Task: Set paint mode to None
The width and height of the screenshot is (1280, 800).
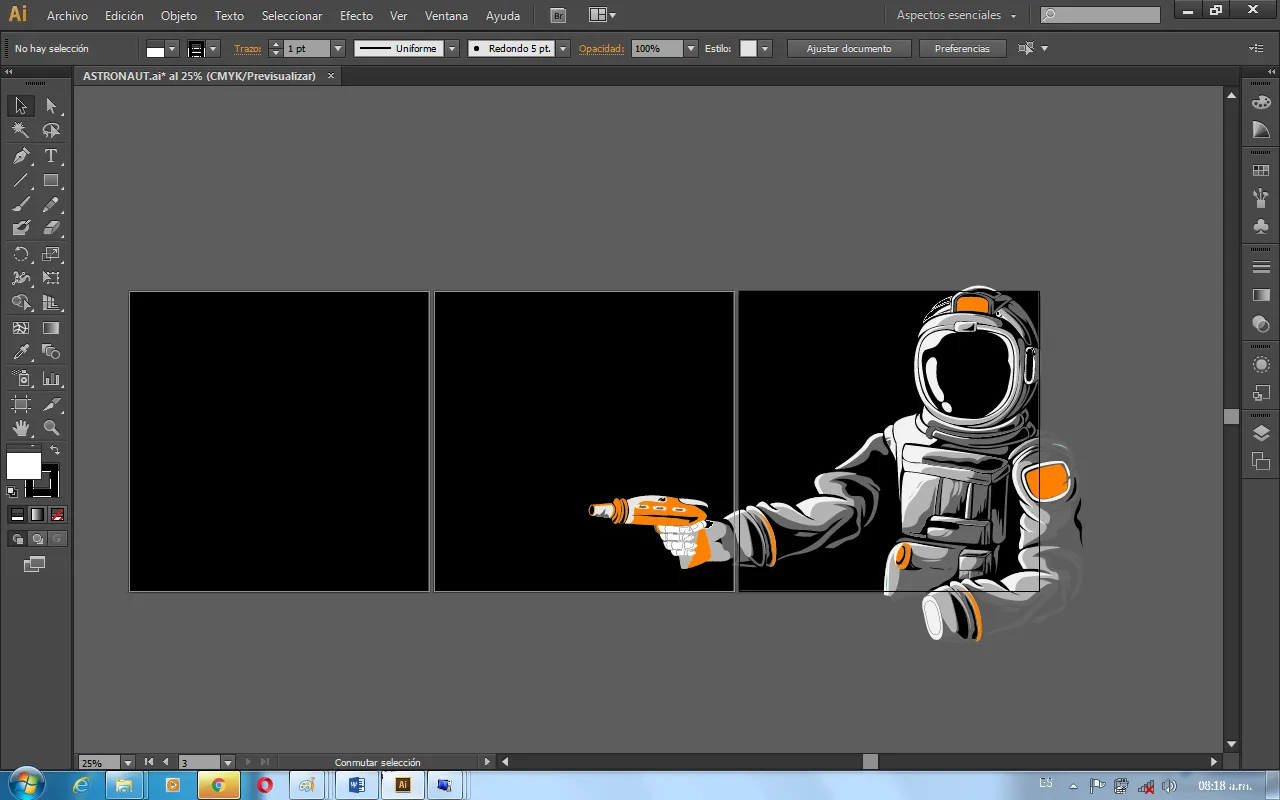Action: click(57, 514)
